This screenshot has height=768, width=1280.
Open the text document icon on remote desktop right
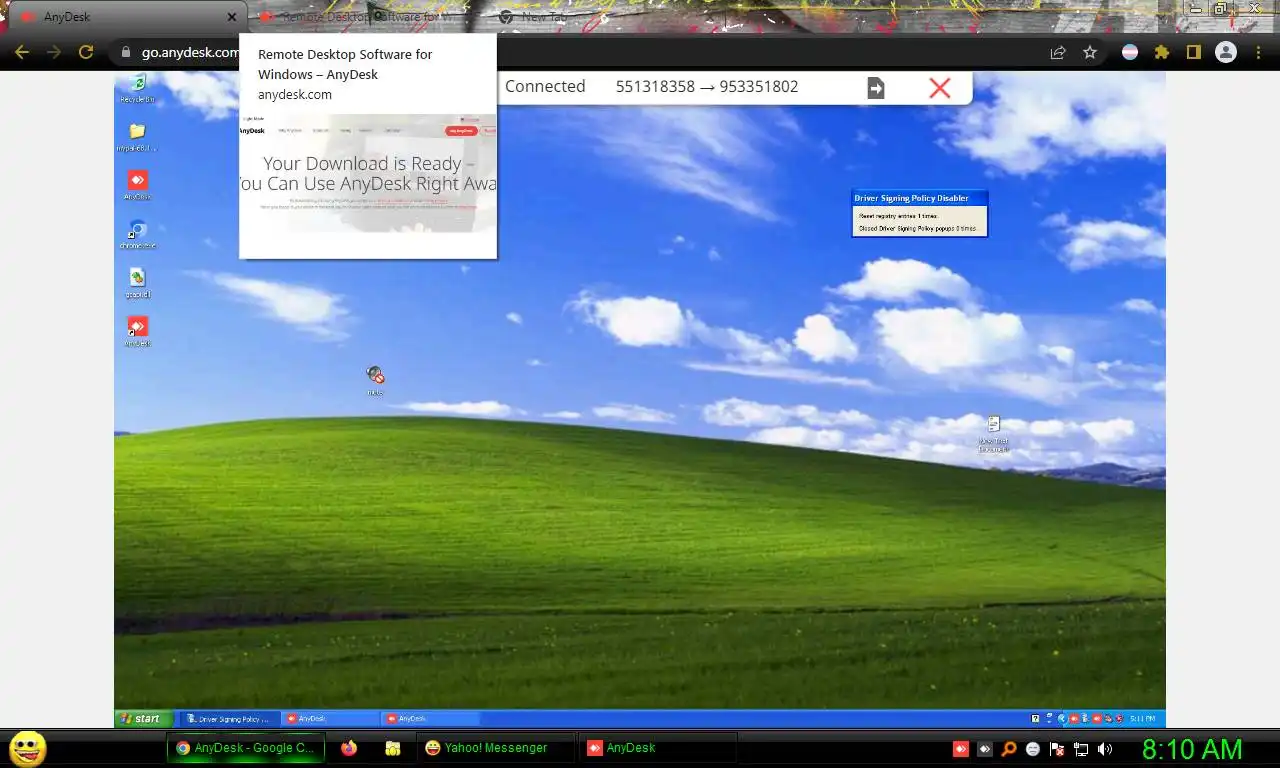tap(993, 435)
